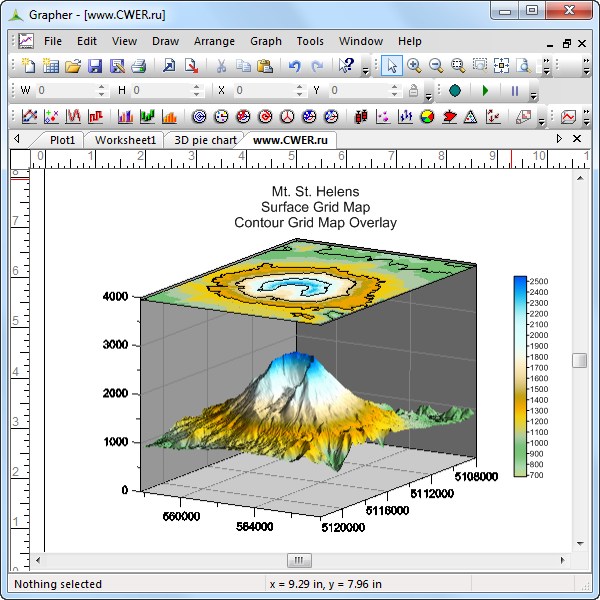Image resolution: width=600 pixels, height=600 pixels.
Task: Insert a step plot using red step icon
Action: click(x=96, y=117)
